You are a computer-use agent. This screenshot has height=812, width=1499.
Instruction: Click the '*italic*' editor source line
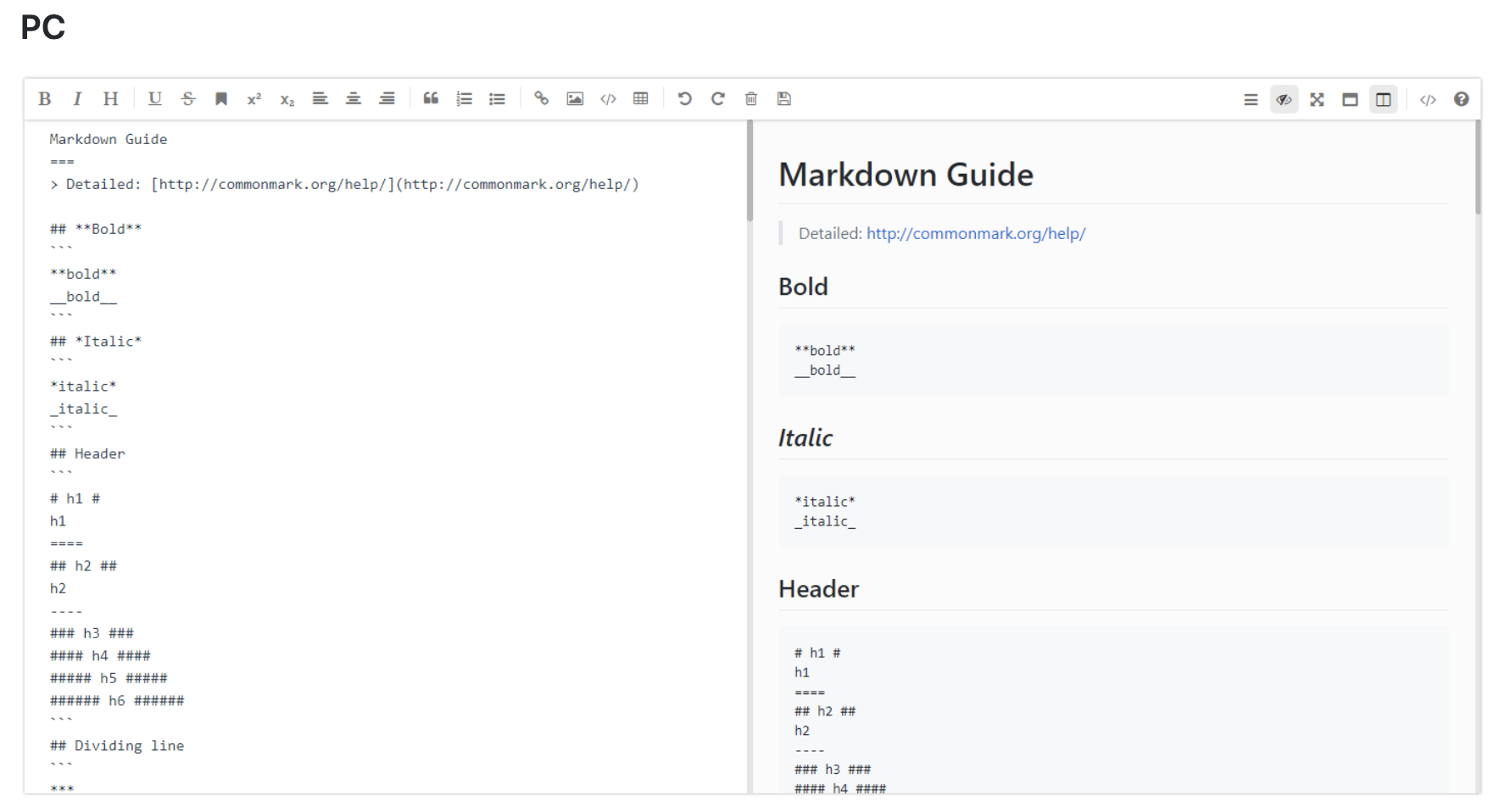[x=83, y=387]
